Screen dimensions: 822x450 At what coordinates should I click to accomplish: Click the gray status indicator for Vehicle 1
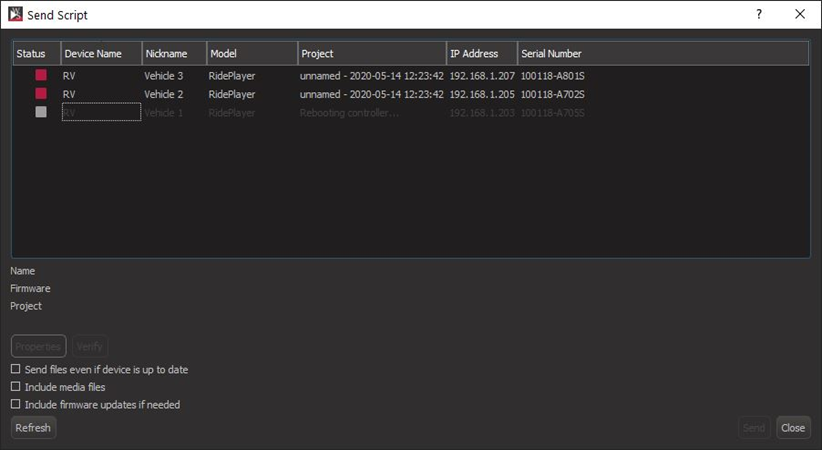tap(41, 112)
